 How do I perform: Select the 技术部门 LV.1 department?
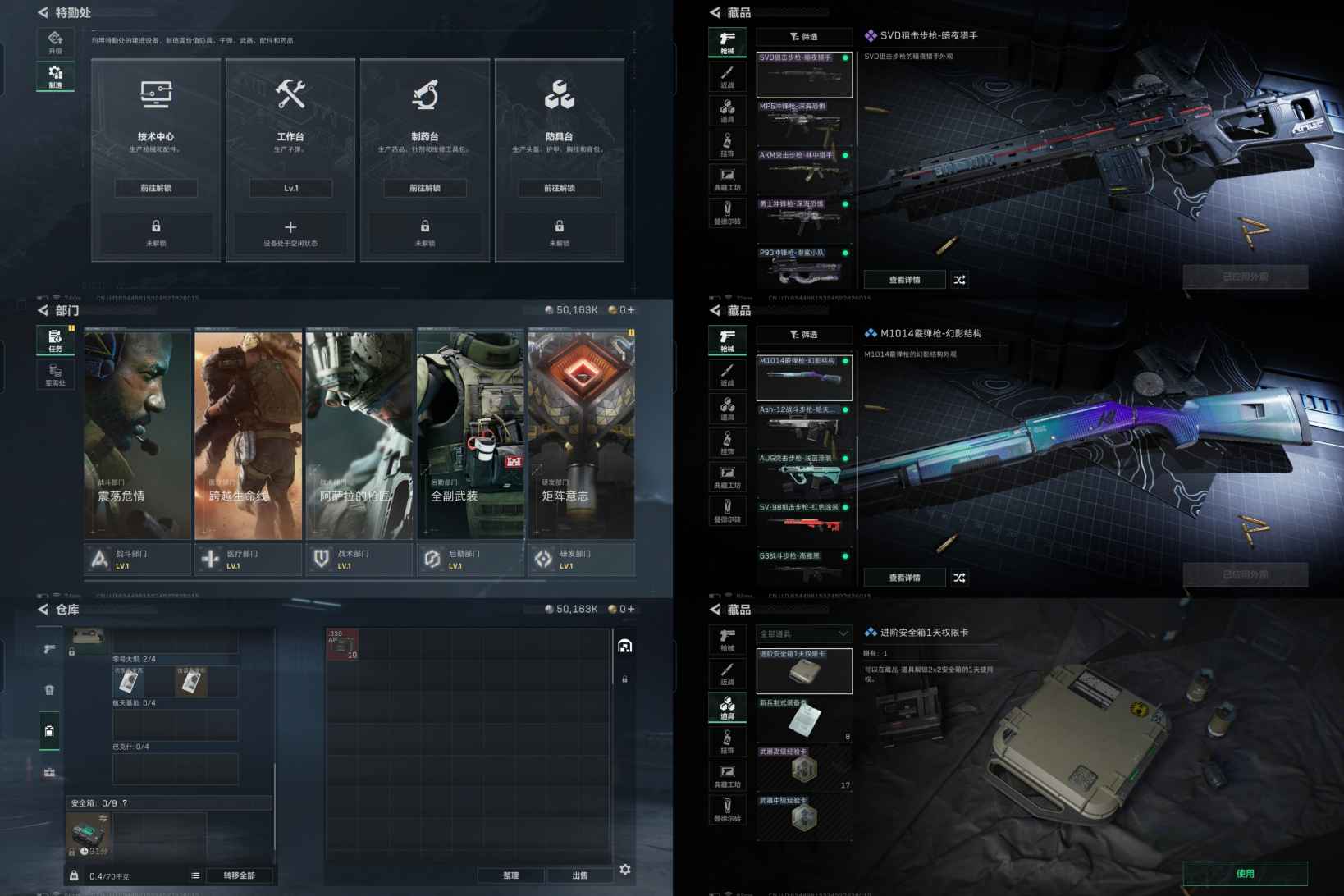point(359,559)
